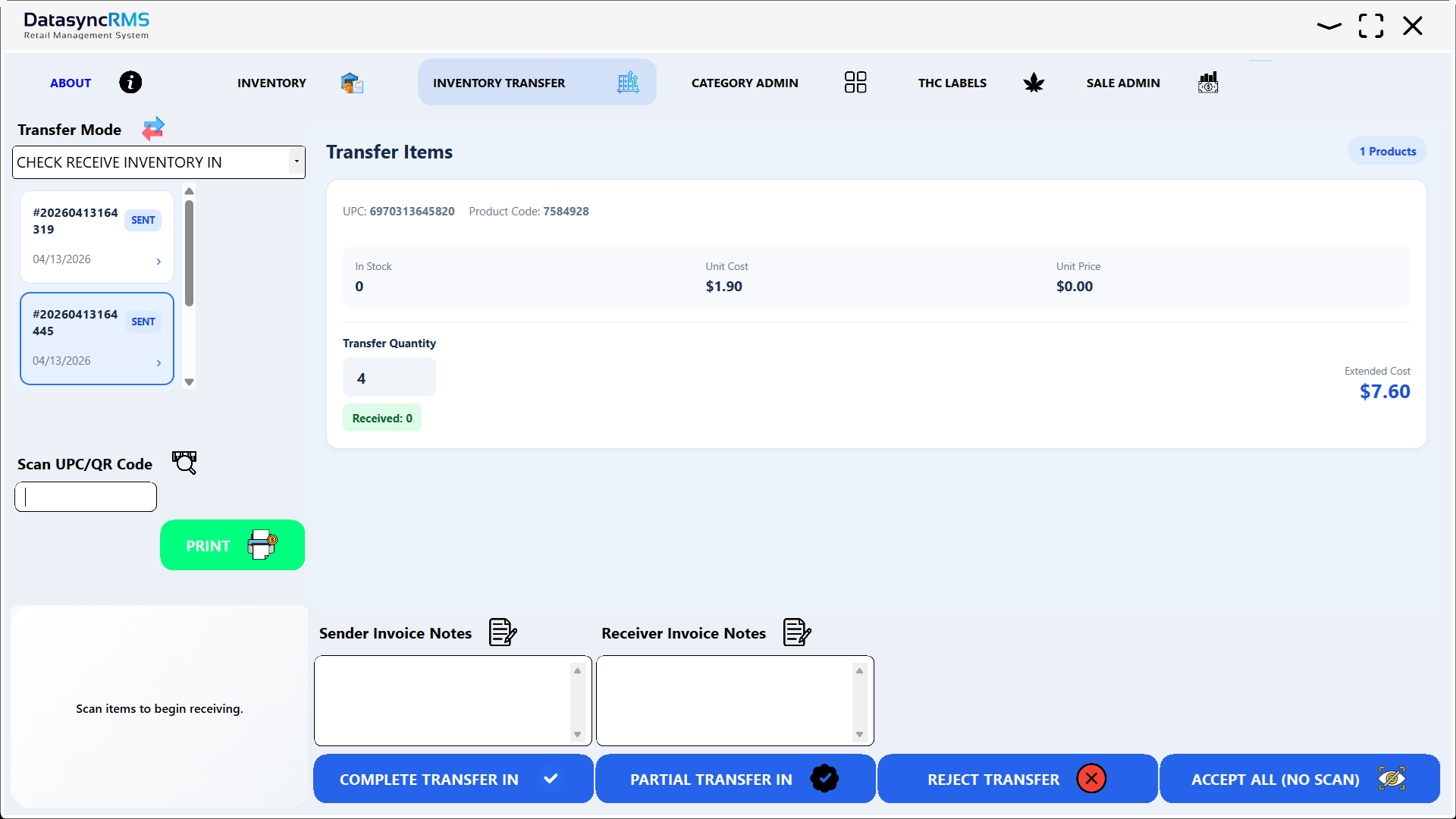Click the printer icon on Print
Image resolution: width=1456 pixels, height=819 pixels.
(x=262, y=544)
